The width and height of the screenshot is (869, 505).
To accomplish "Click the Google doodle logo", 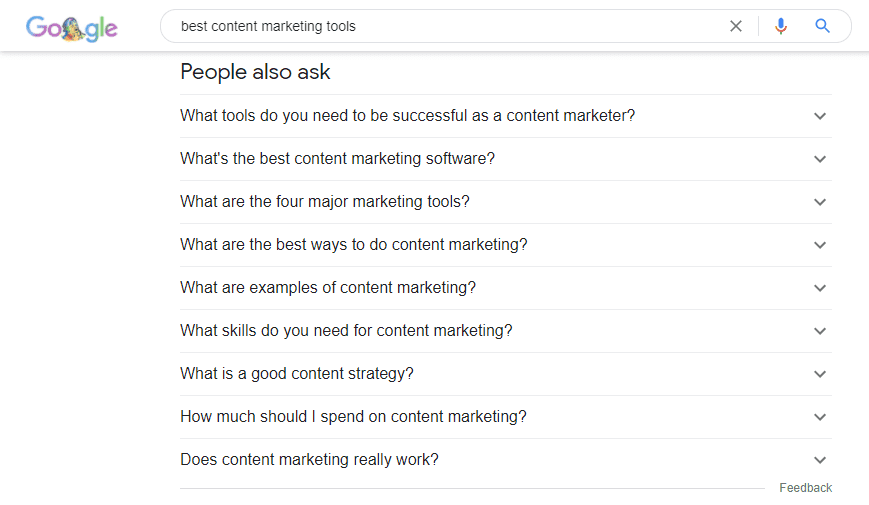I will (71, 28).
